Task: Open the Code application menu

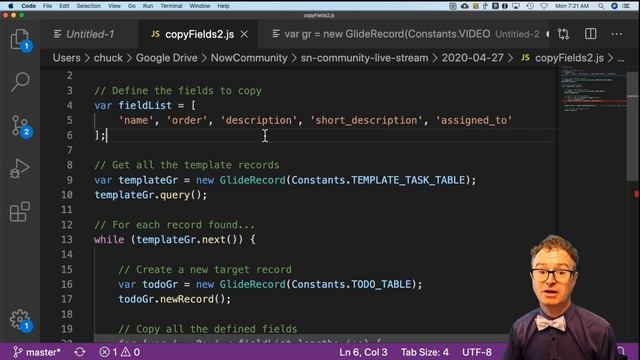Action: 28,6
